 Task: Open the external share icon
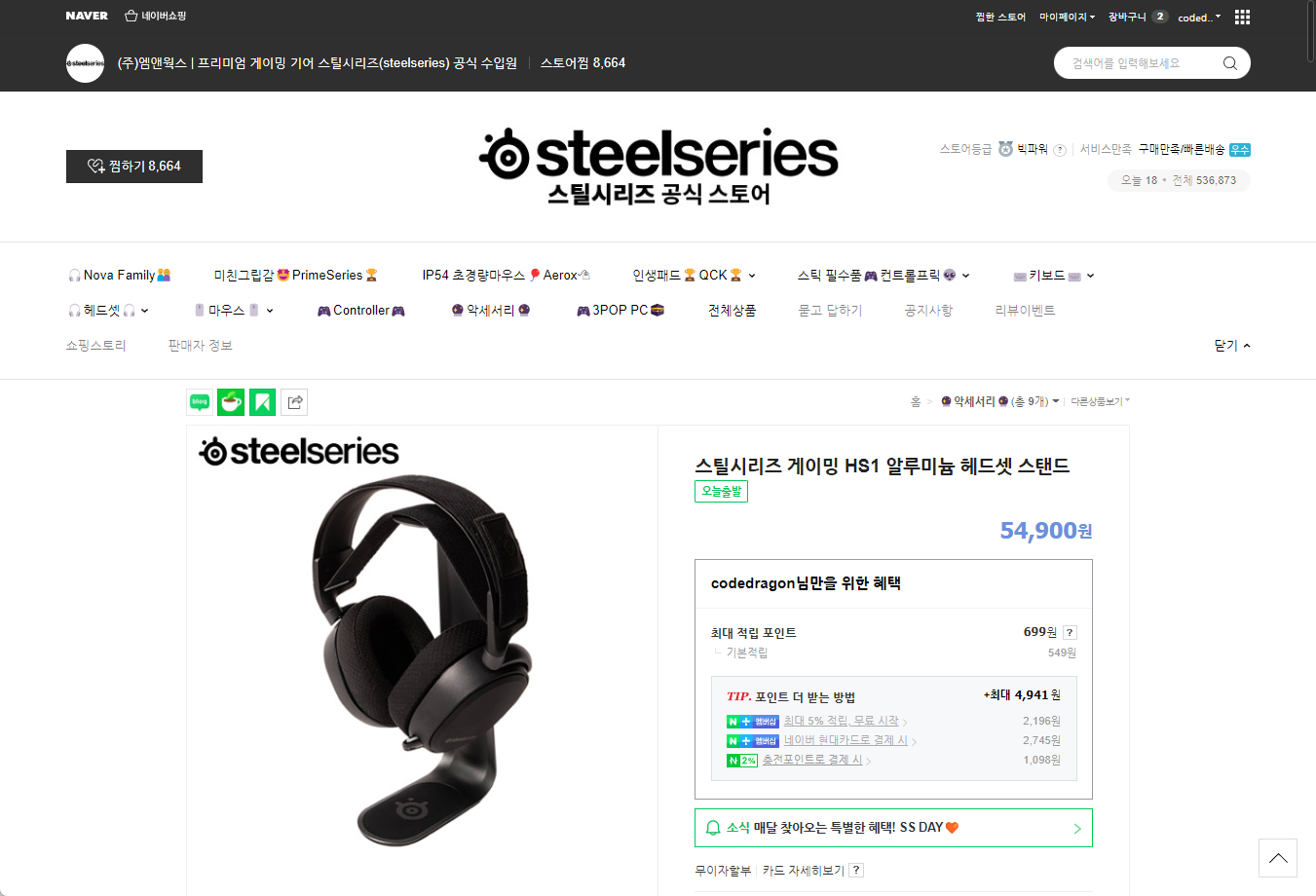[x=294, y=402]
